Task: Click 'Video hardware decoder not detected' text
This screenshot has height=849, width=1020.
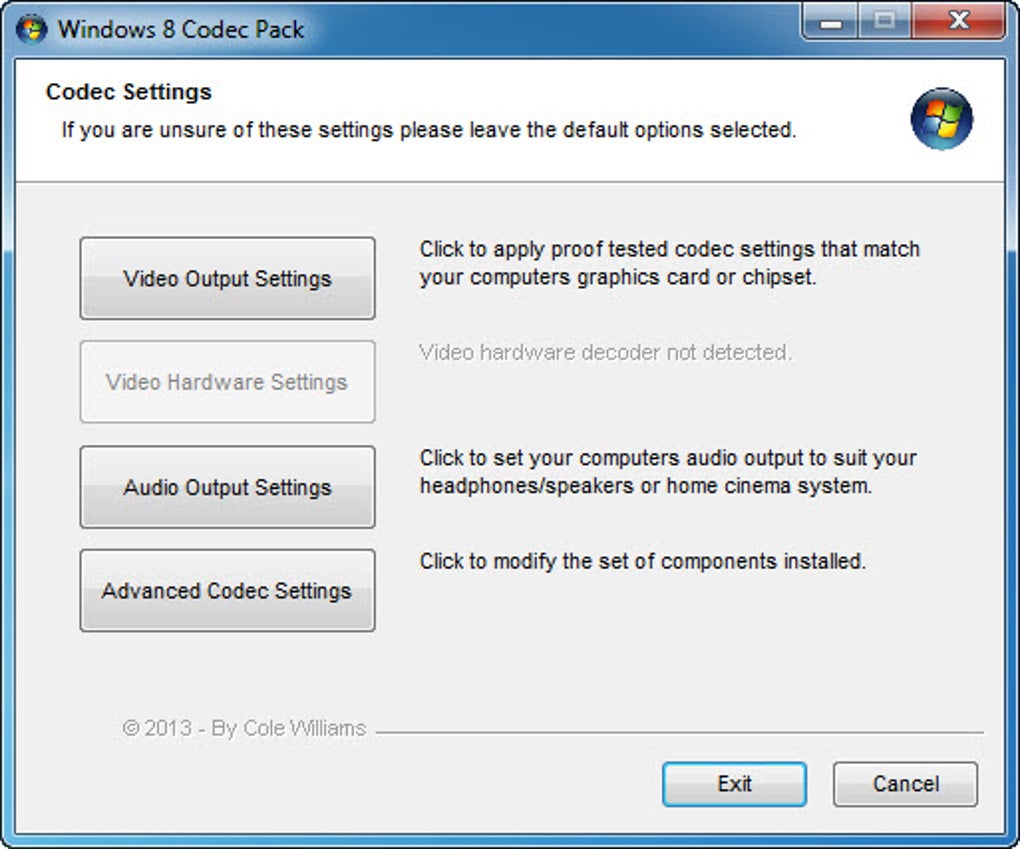Action: pos(605,352)
